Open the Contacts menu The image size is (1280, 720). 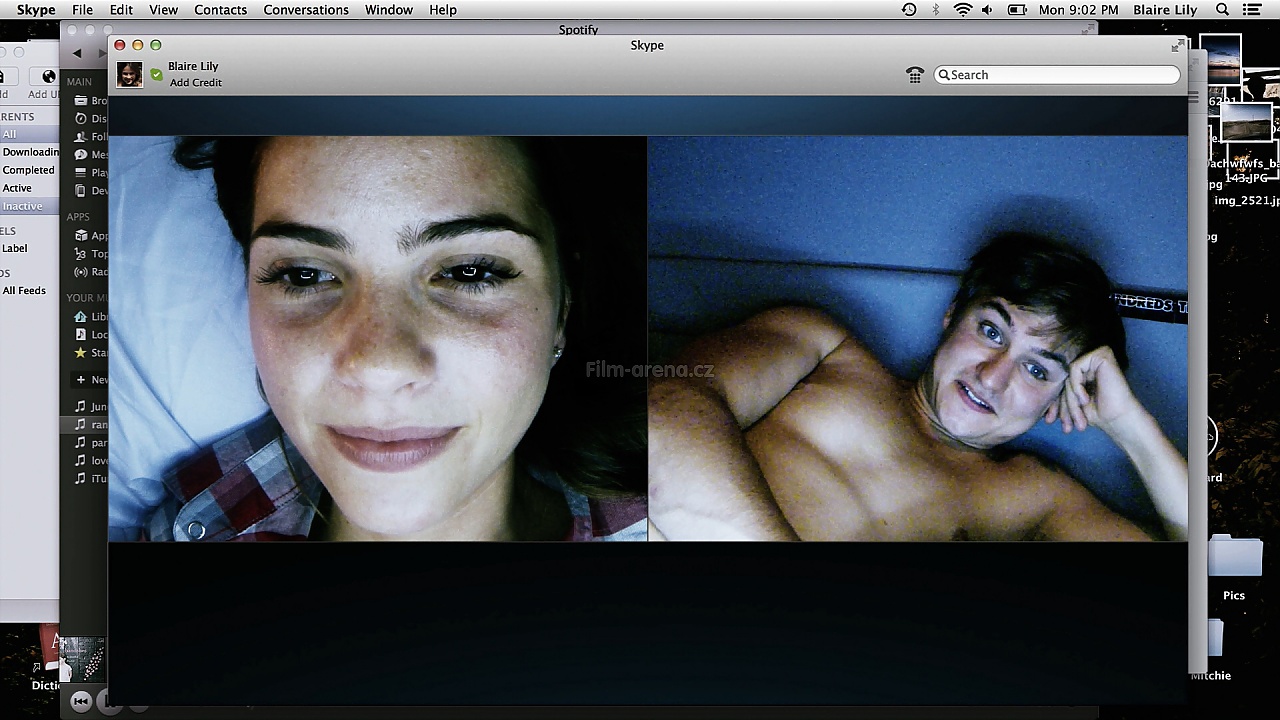coord(220,10)
